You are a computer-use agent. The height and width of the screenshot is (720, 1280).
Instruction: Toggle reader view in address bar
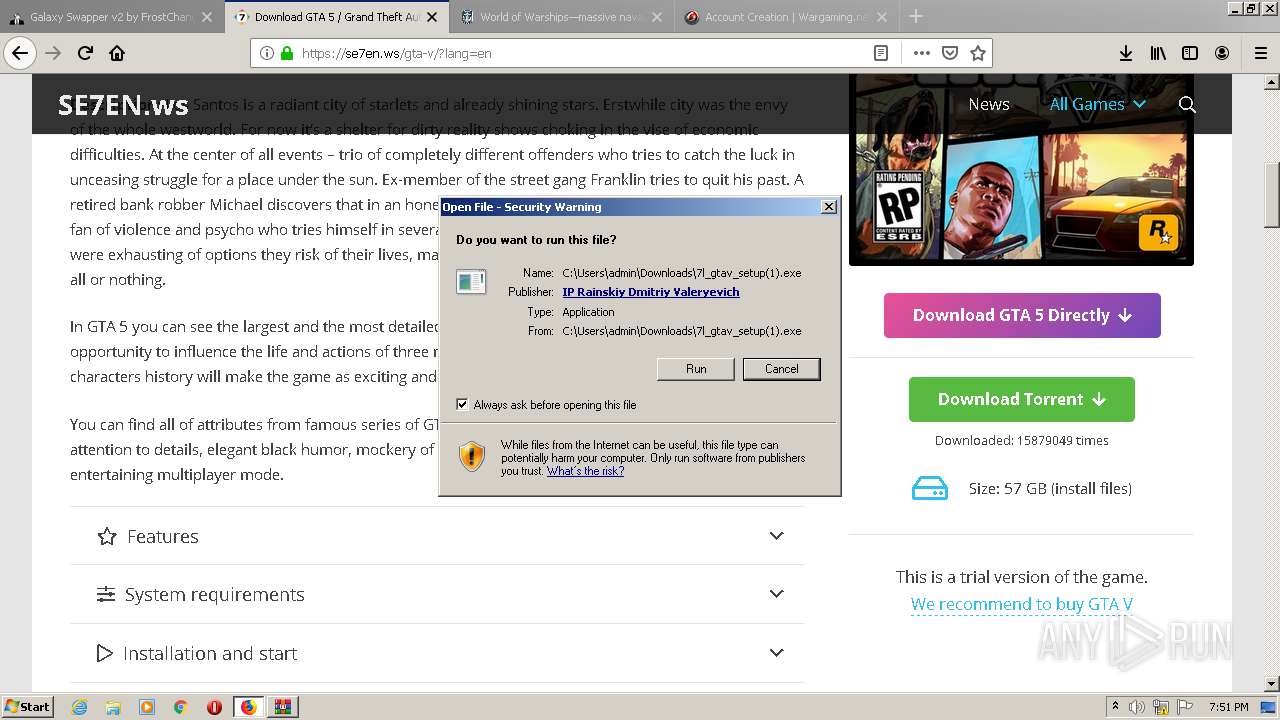pyautogui.click(x=881, y=53)
